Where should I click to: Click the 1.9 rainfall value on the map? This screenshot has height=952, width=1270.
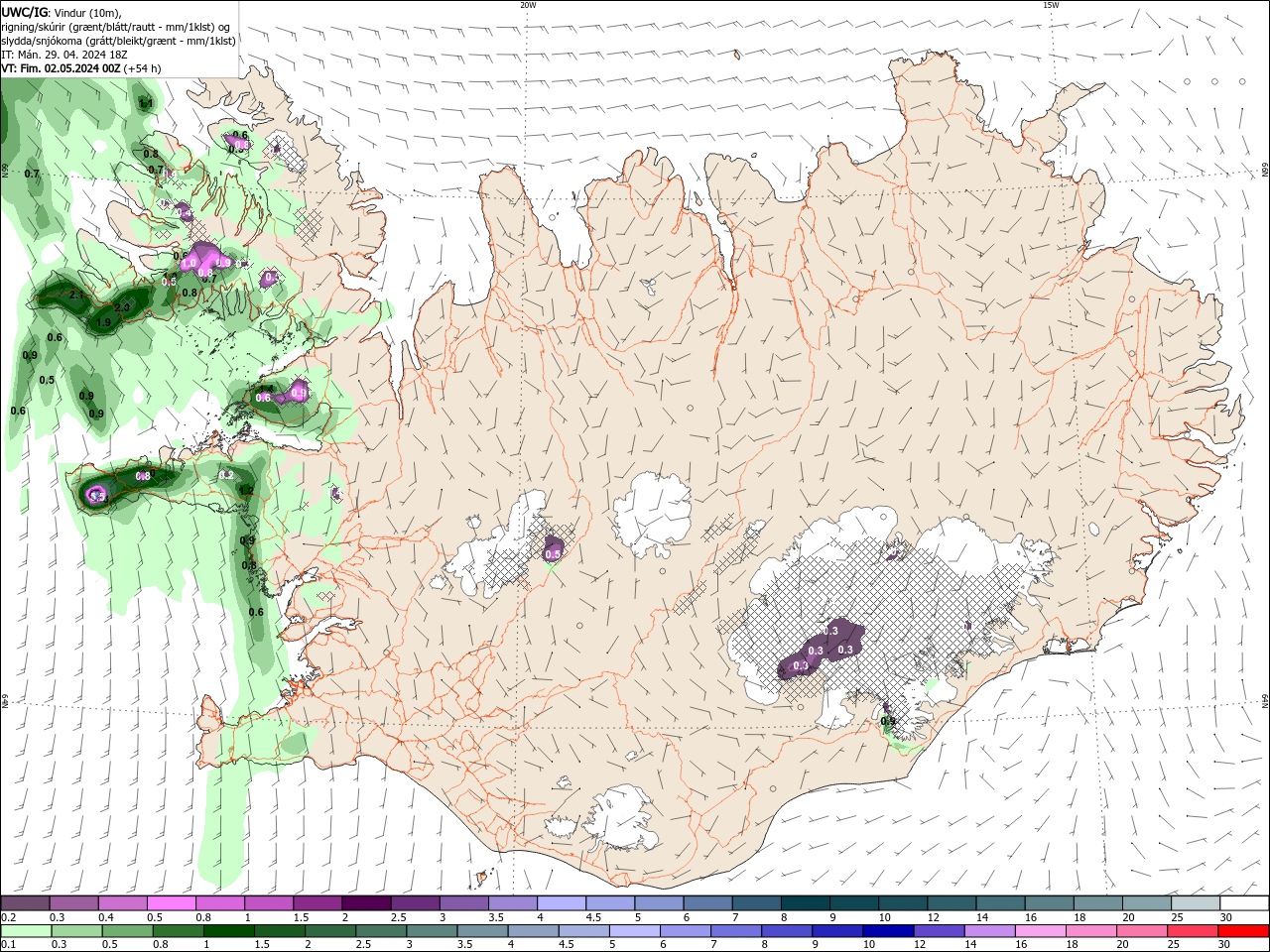[x=103, y=322]
